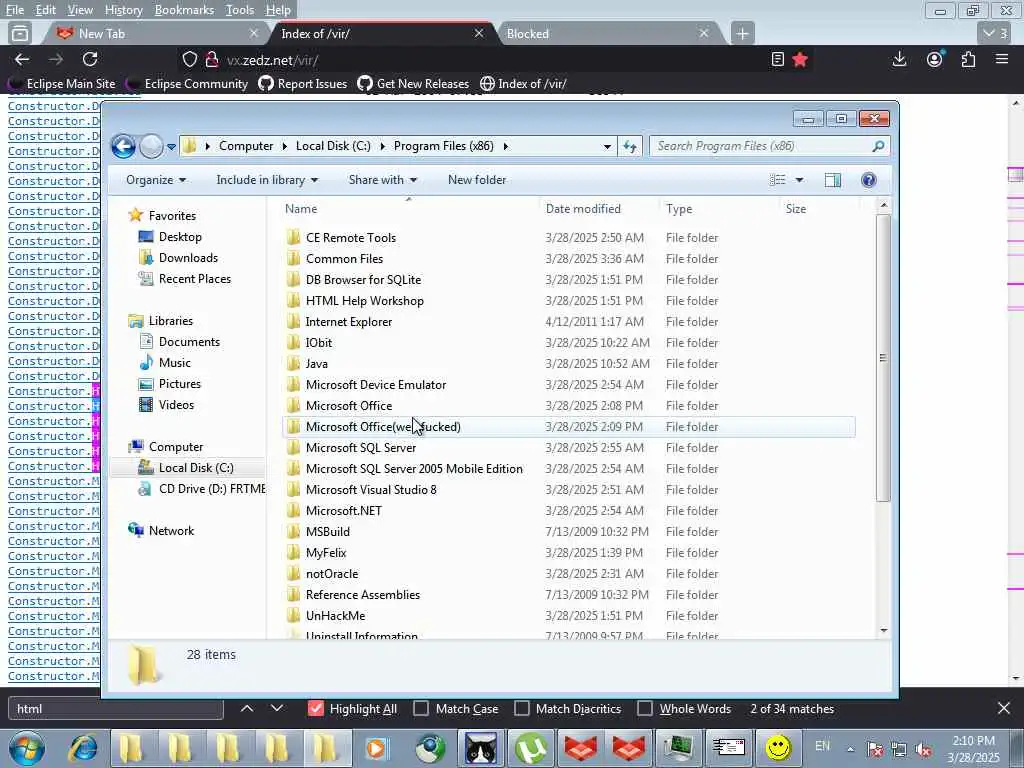The height and width of the screenshot is (768, 1024).
Task: Open Report Issues bookmark
Action: pyautogui.click(x=302, y=84)
